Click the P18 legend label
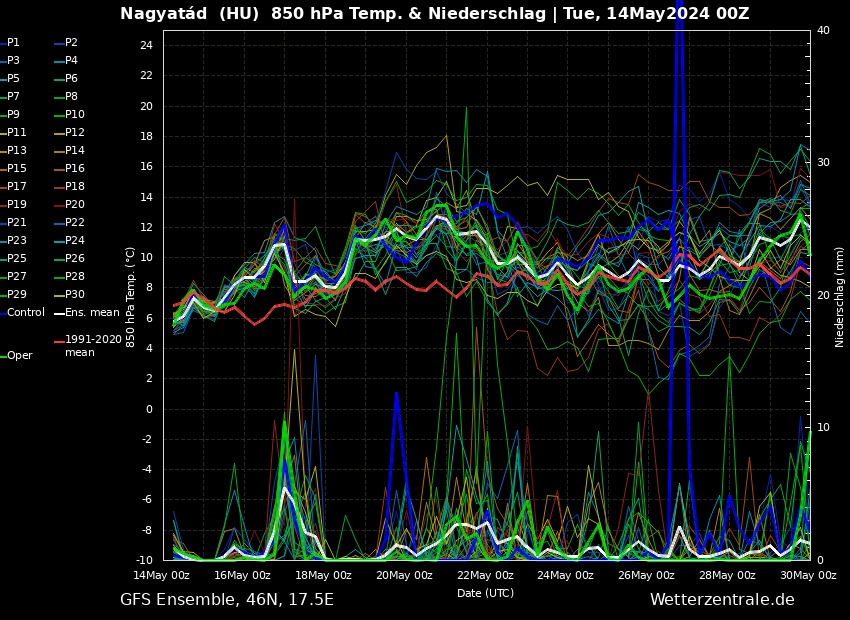The image size is (850, 620). click(75, 186)
